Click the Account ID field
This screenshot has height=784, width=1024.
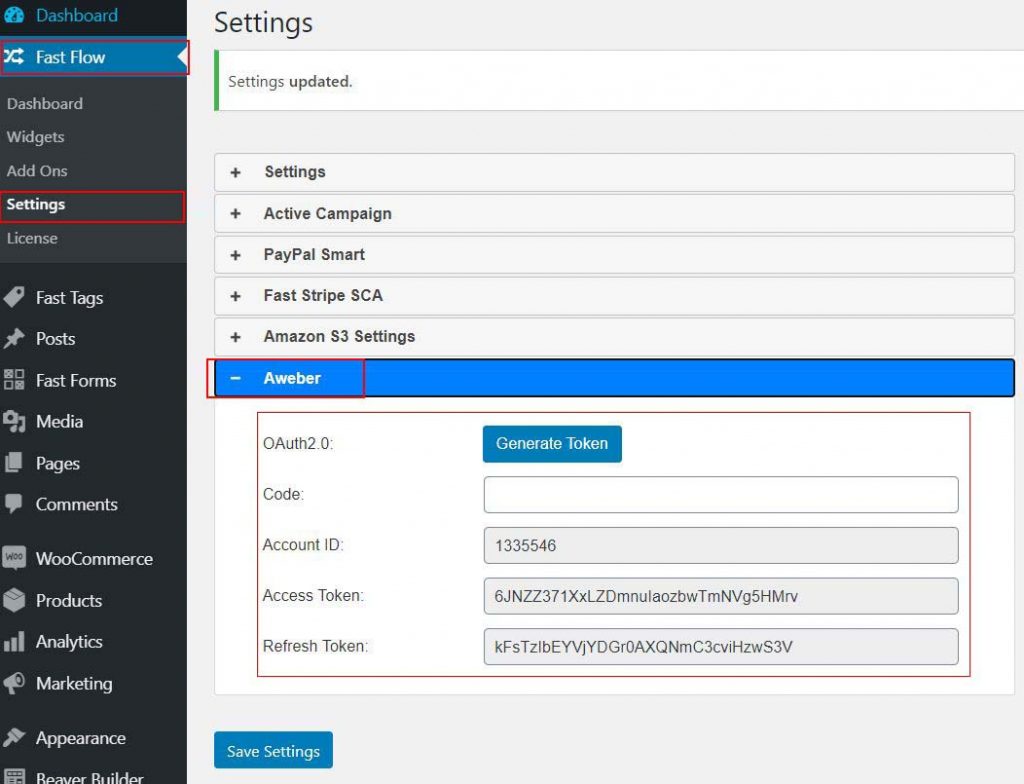click(x=721, y=546)
